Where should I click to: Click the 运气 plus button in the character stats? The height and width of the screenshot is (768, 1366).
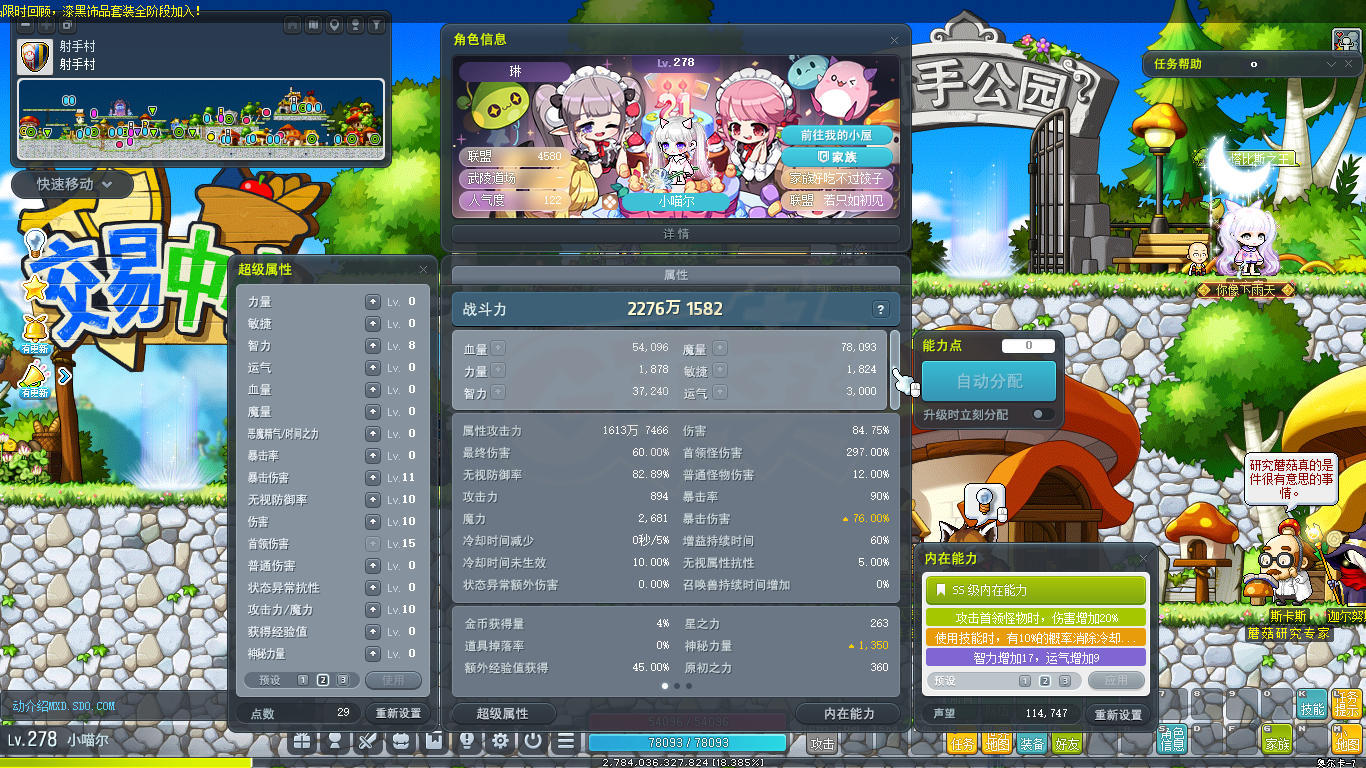click(x=719, y=392)
